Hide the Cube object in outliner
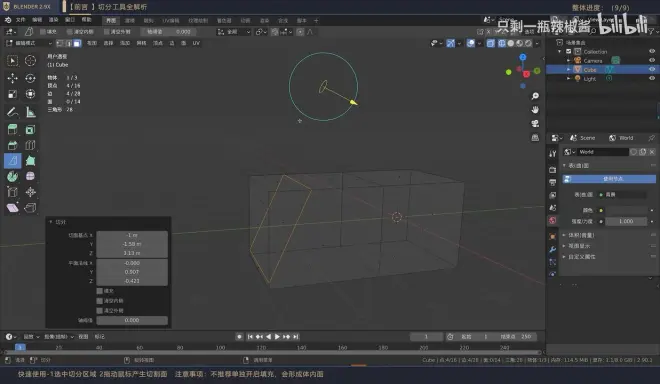 (652, 69)
